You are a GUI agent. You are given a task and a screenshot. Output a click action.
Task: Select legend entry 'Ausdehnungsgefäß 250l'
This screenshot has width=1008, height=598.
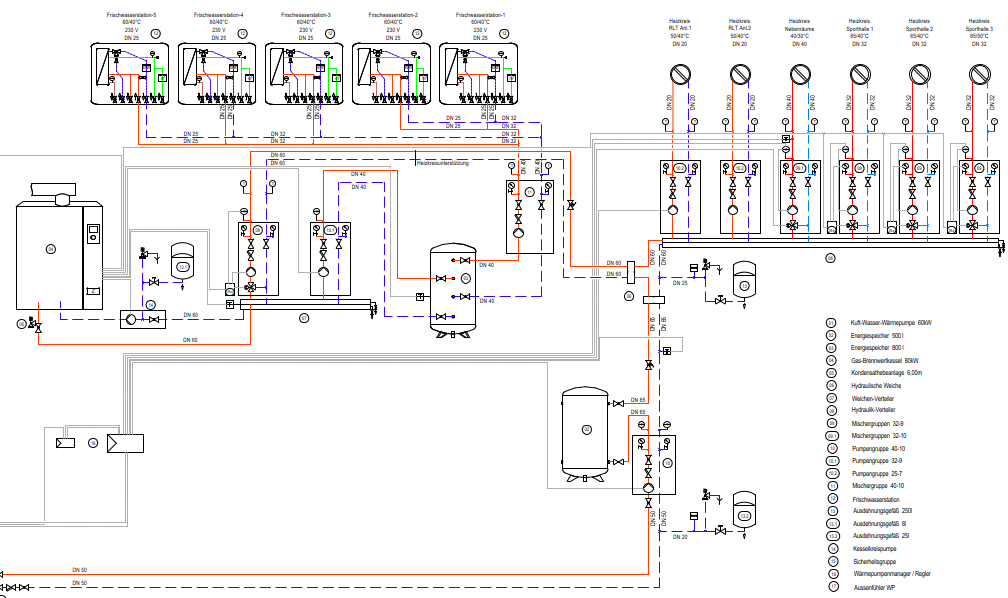pyautogui.click(x=883, y=511)
